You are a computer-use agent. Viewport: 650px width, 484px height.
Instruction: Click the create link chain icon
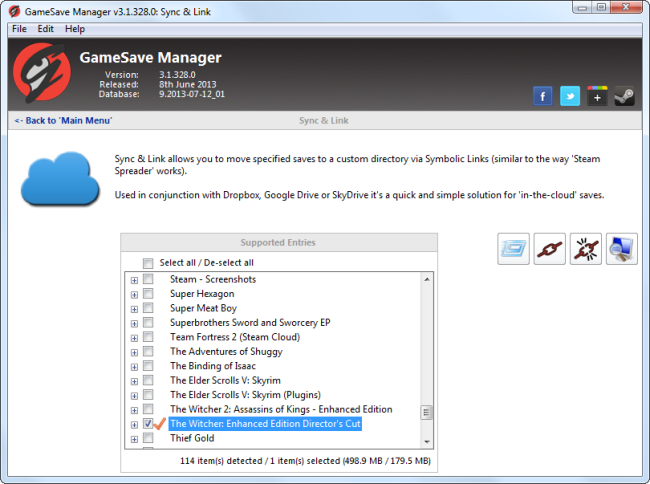549,249
